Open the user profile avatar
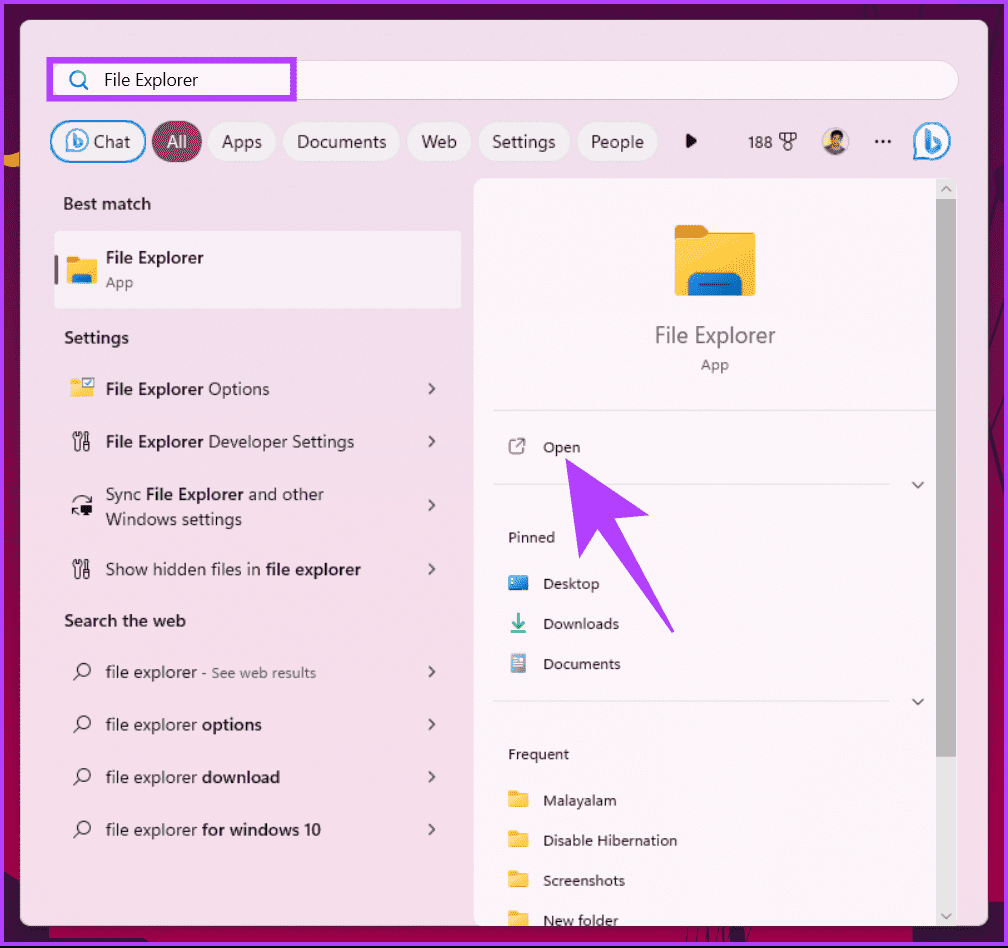This screenshot has width=1008, height=948. pyautogui.click(x=835, y=142)
